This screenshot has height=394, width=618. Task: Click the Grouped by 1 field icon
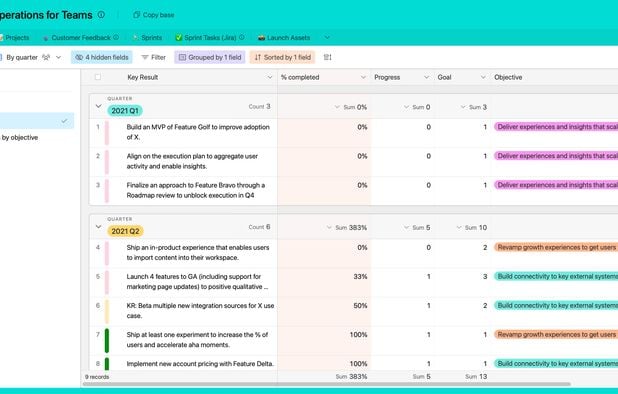(x=182, y=57)
